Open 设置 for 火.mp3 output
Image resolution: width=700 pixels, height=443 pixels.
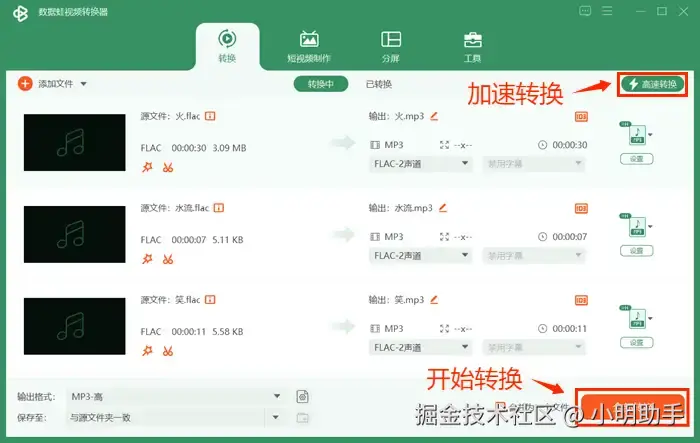point(637,159)
